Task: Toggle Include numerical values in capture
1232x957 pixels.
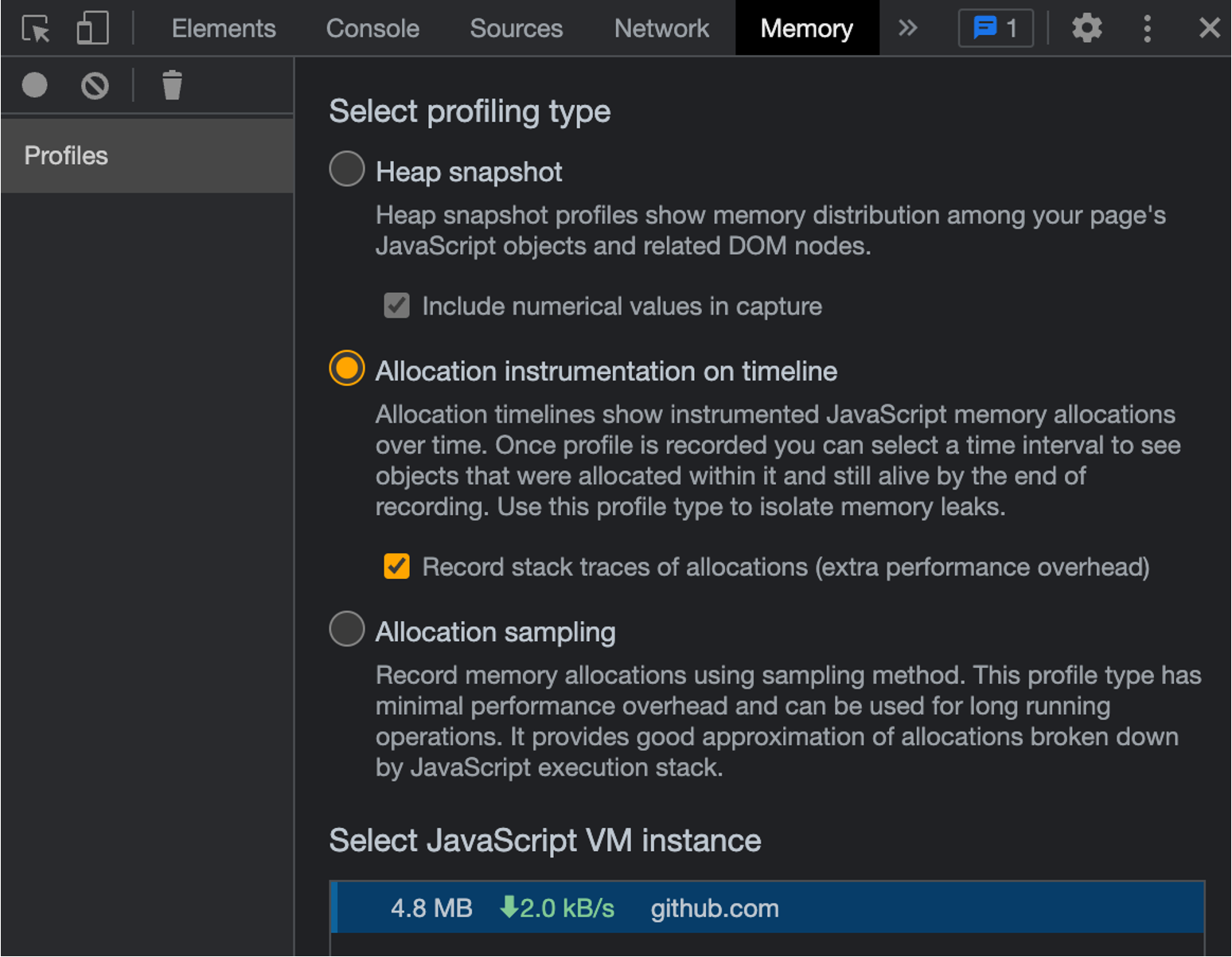Action: coord(396,306)
